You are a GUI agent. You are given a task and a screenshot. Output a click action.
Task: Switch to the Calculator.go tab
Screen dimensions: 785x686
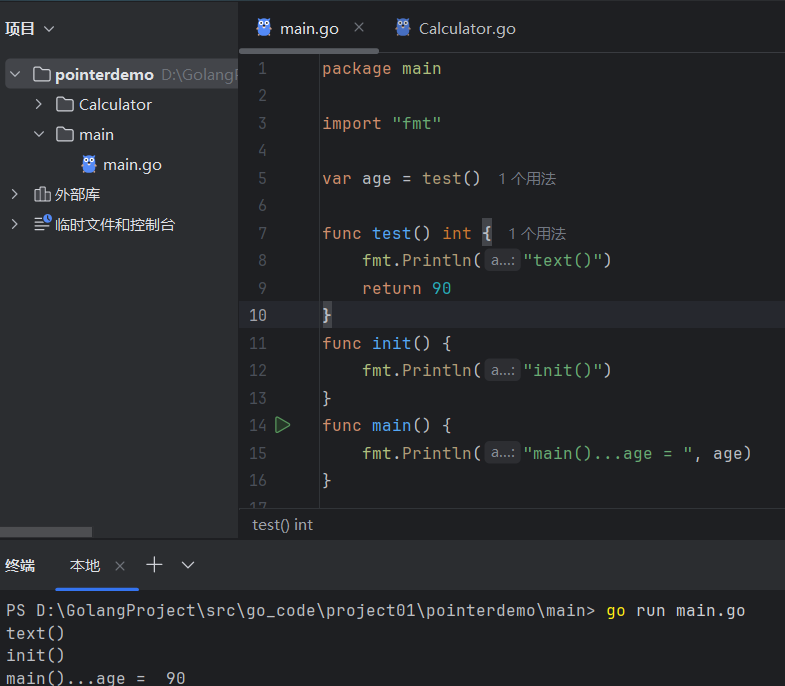[x=466, y=28]
